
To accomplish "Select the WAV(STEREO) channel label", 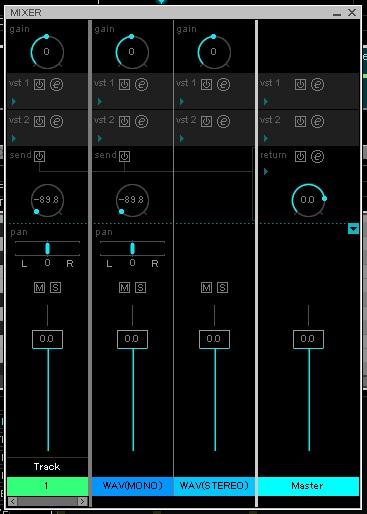I will click(214, 486).
